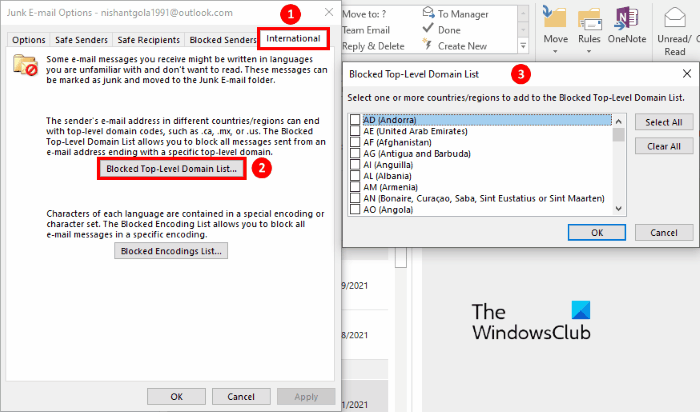Image resolution: width=700 pixels, height=412 pixels.
Task: Click the Junk E-mail folder icon
Action: coord(25,65)
